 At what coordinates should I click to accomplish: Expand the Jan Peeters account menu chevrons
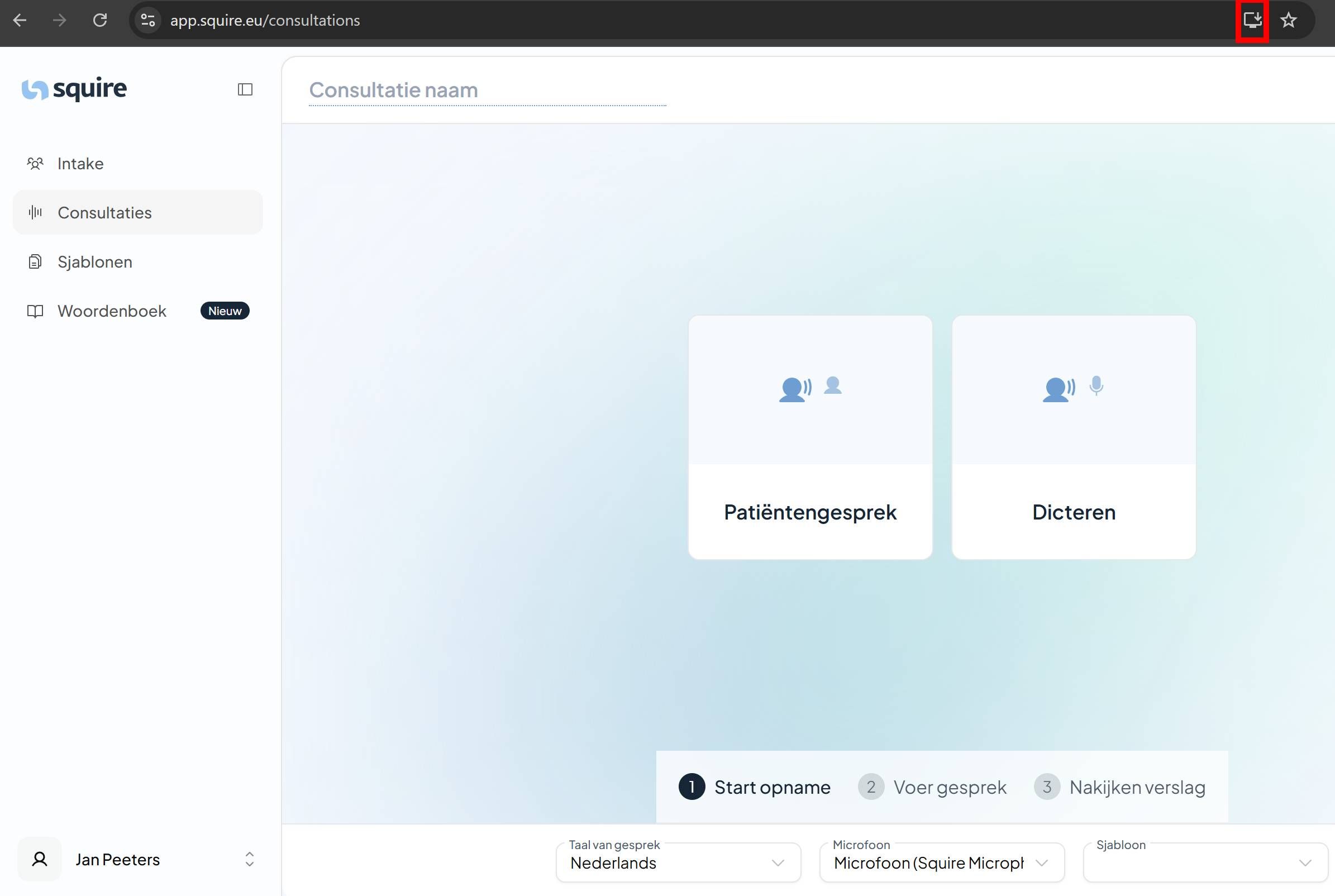tap(250, 859)
